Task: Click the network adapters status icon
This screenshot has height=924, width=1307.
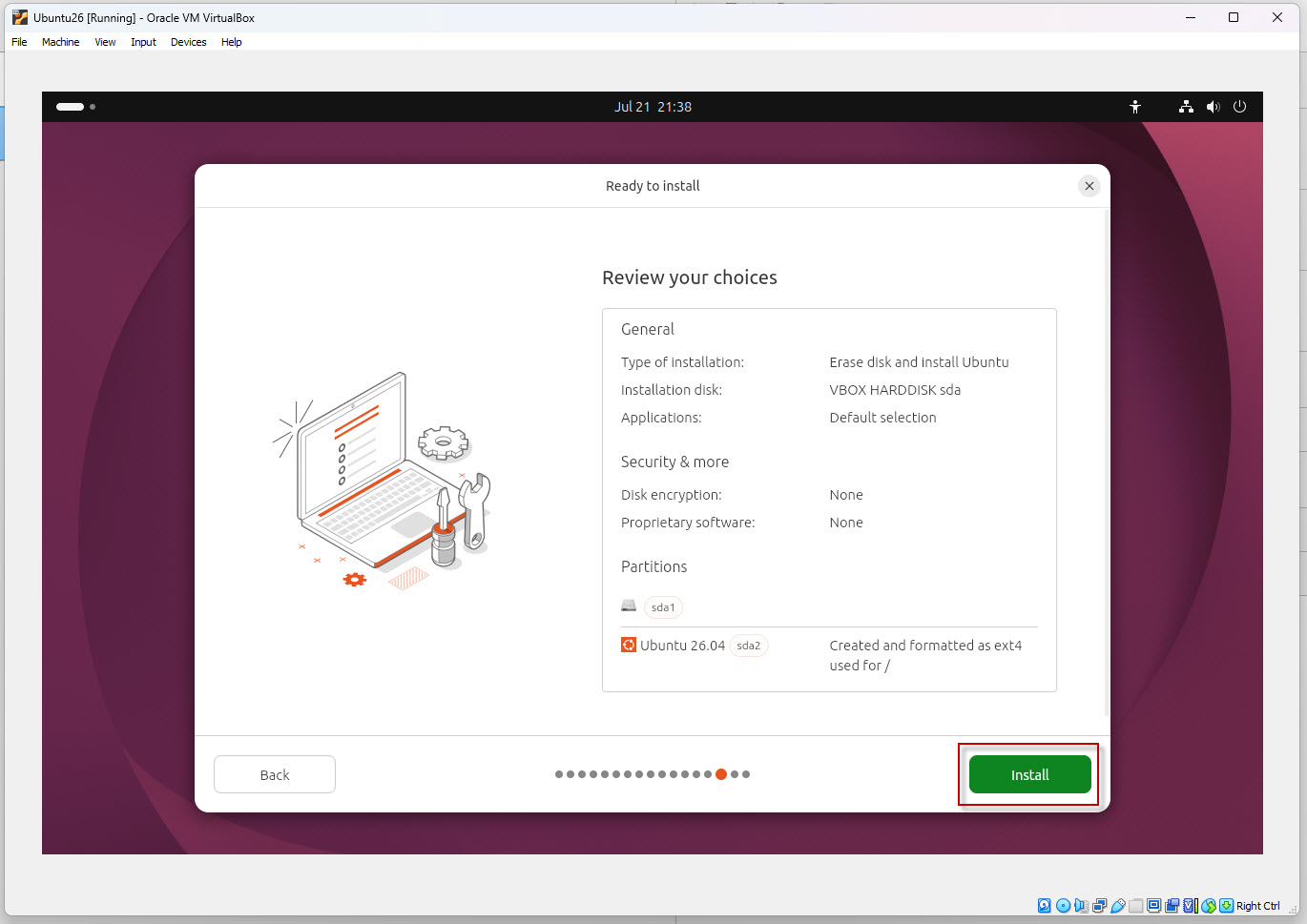Action: 1099,906
